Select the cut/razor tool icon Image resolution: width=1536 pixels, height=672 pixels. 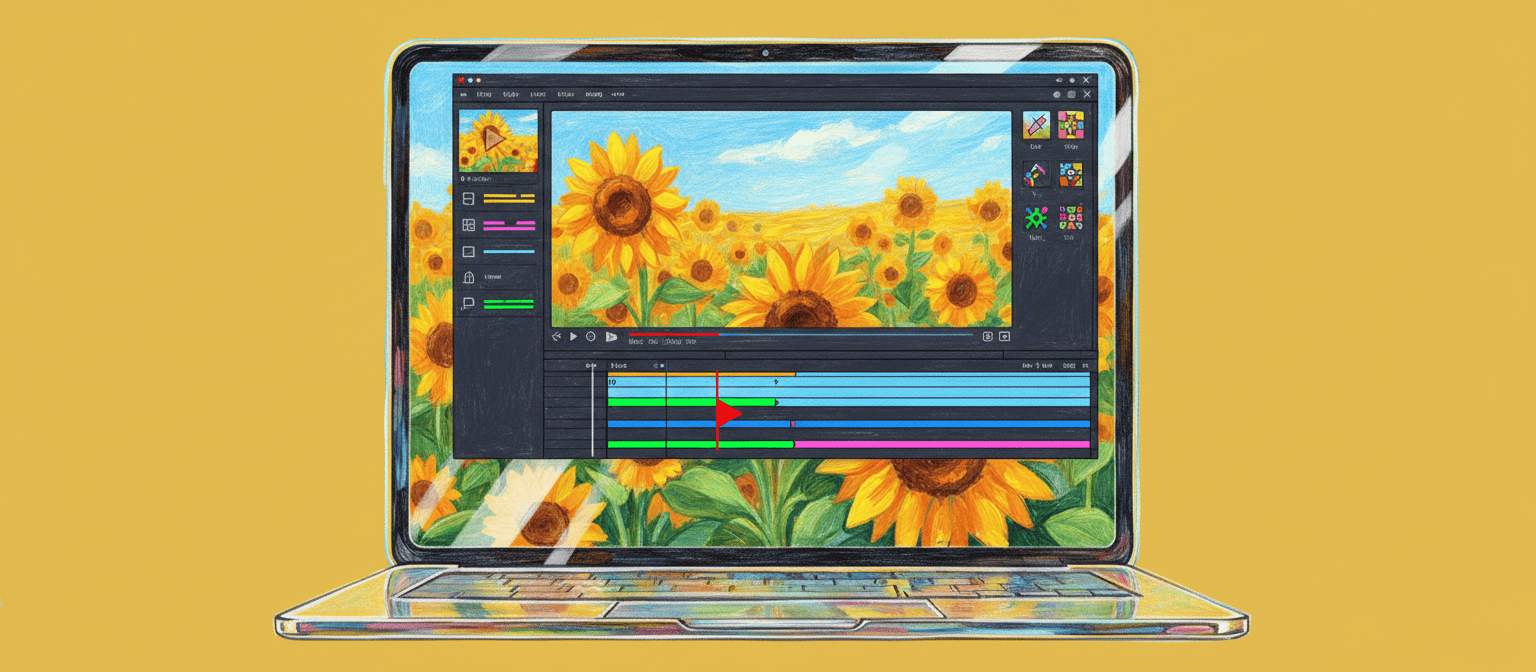click(x=1034, y=126)
